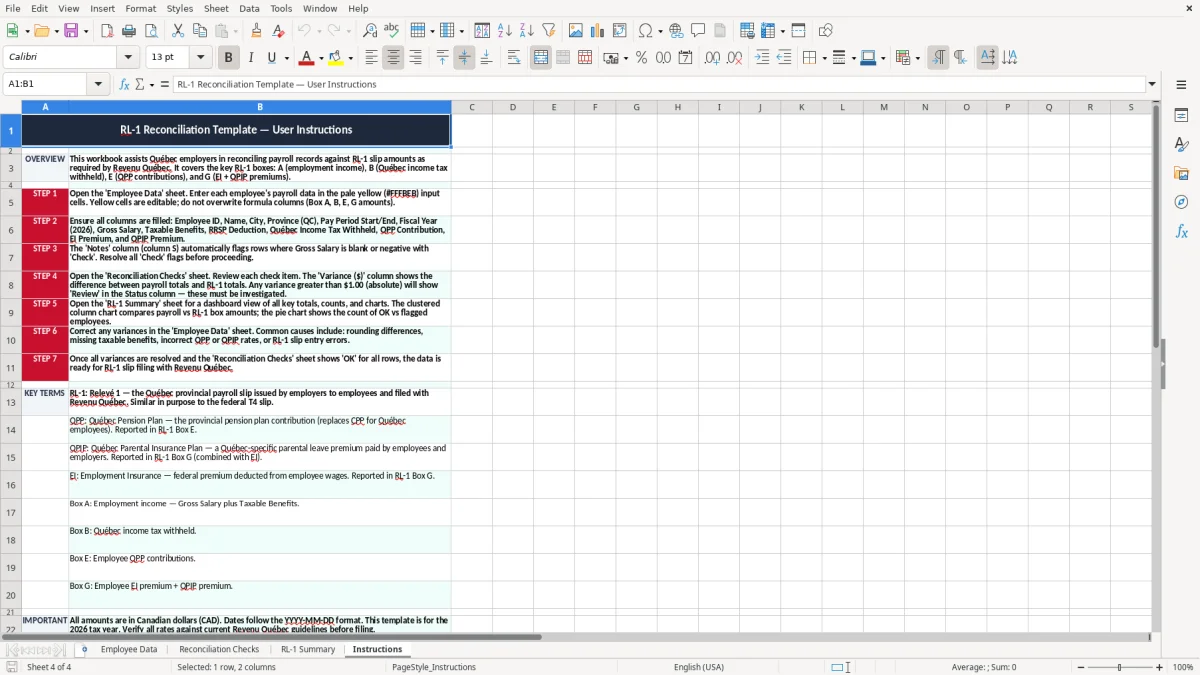Toggle Wrap Text
Viewport: 1200px width, 675px height.
click(514, 58)
